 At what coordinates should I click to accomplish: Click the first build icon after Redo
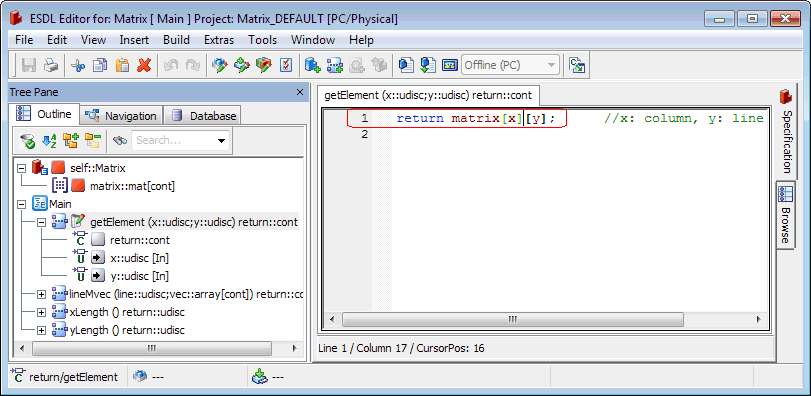pyautogui.click(x=220, y=65)
